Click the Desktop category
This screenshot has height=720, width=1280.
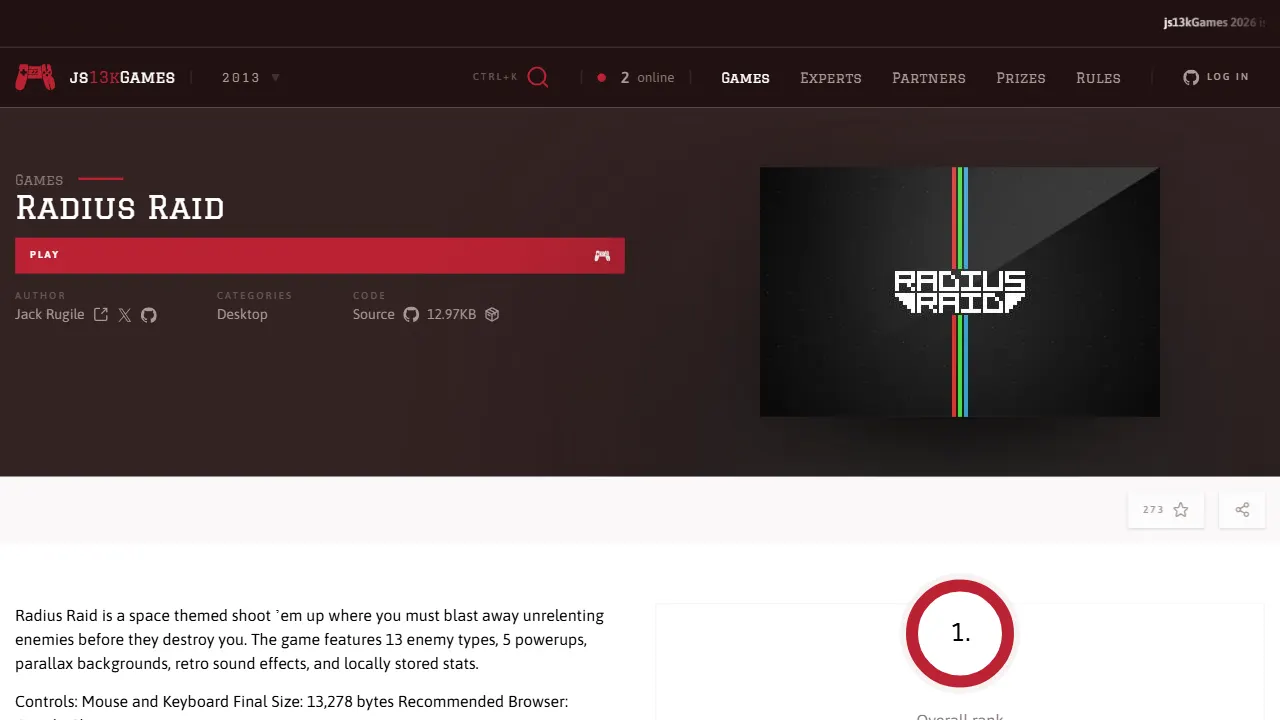click(x=242, y=314)
